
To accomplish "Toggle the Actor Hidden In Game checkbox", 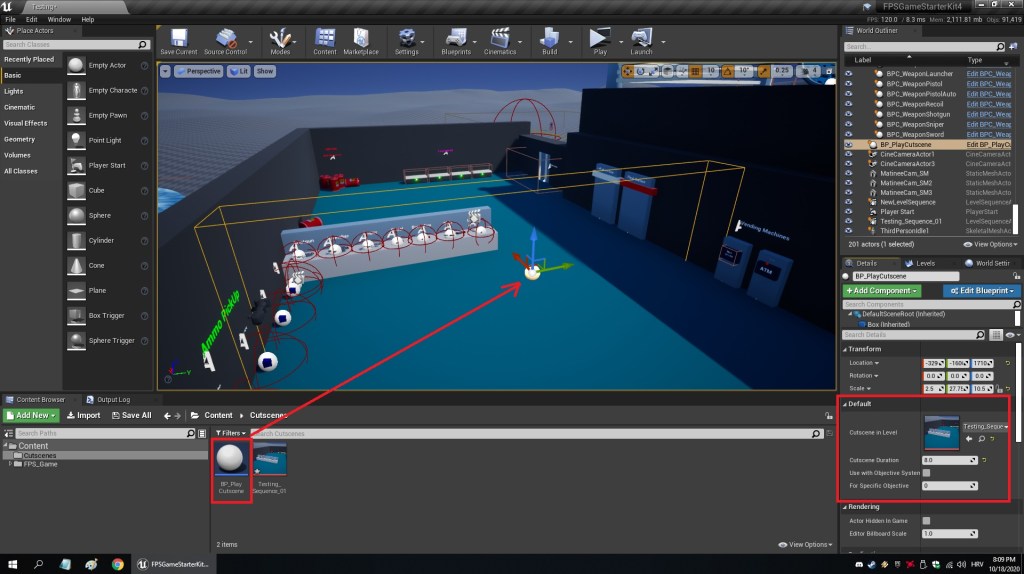I will (927, 521).
